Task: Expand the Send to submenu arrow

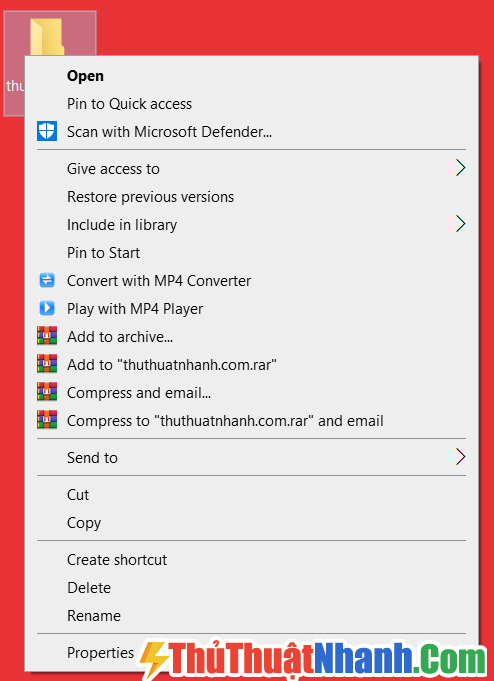Action: pos(461,457)
